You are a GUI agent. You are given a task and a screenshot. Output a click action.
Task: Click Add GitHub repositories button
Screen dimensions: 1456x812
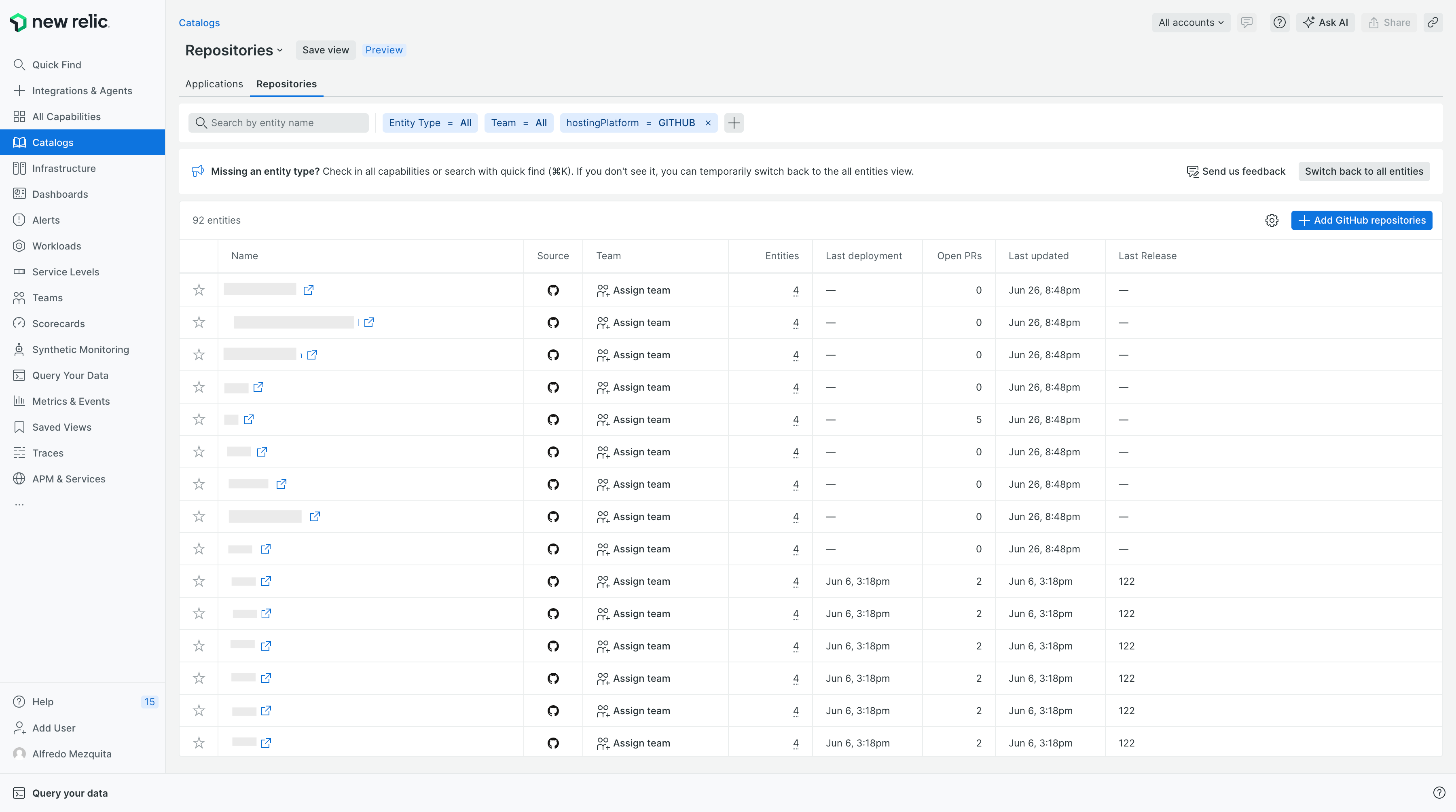(1361, 220)
